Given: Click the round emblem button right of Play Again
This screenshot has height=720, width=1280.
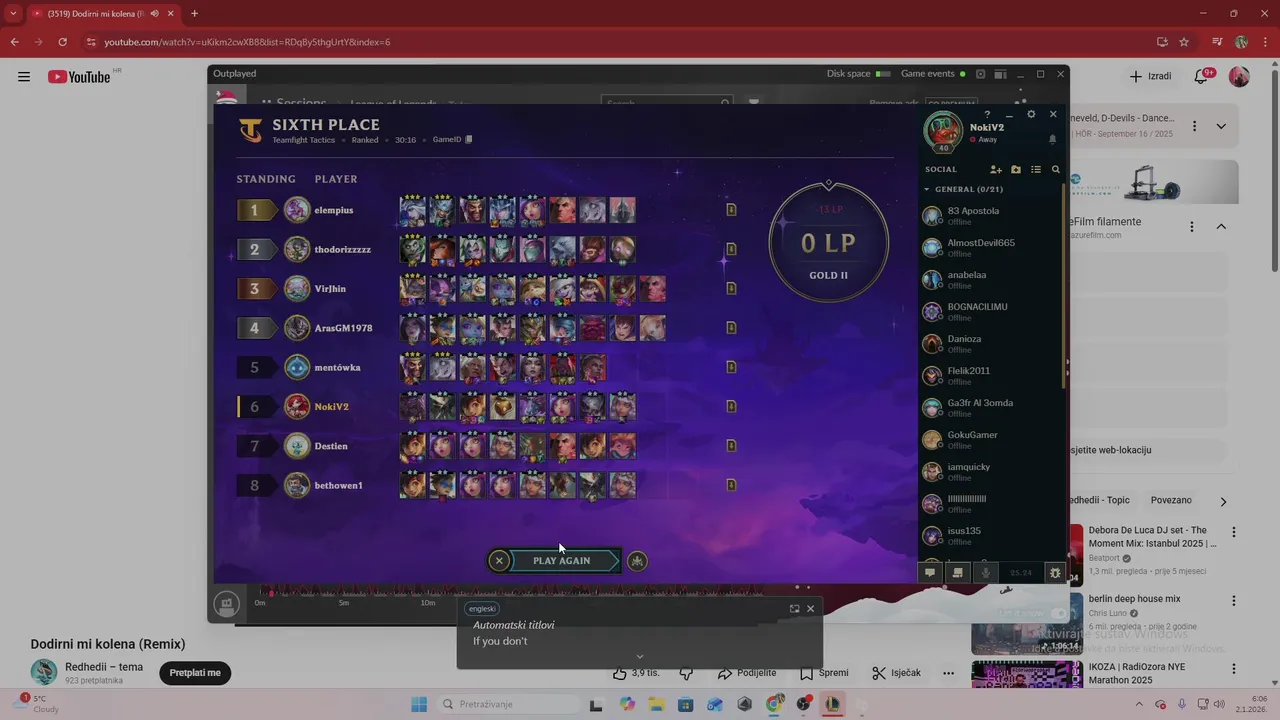Looking at the screenshot, I should (637, 561).
